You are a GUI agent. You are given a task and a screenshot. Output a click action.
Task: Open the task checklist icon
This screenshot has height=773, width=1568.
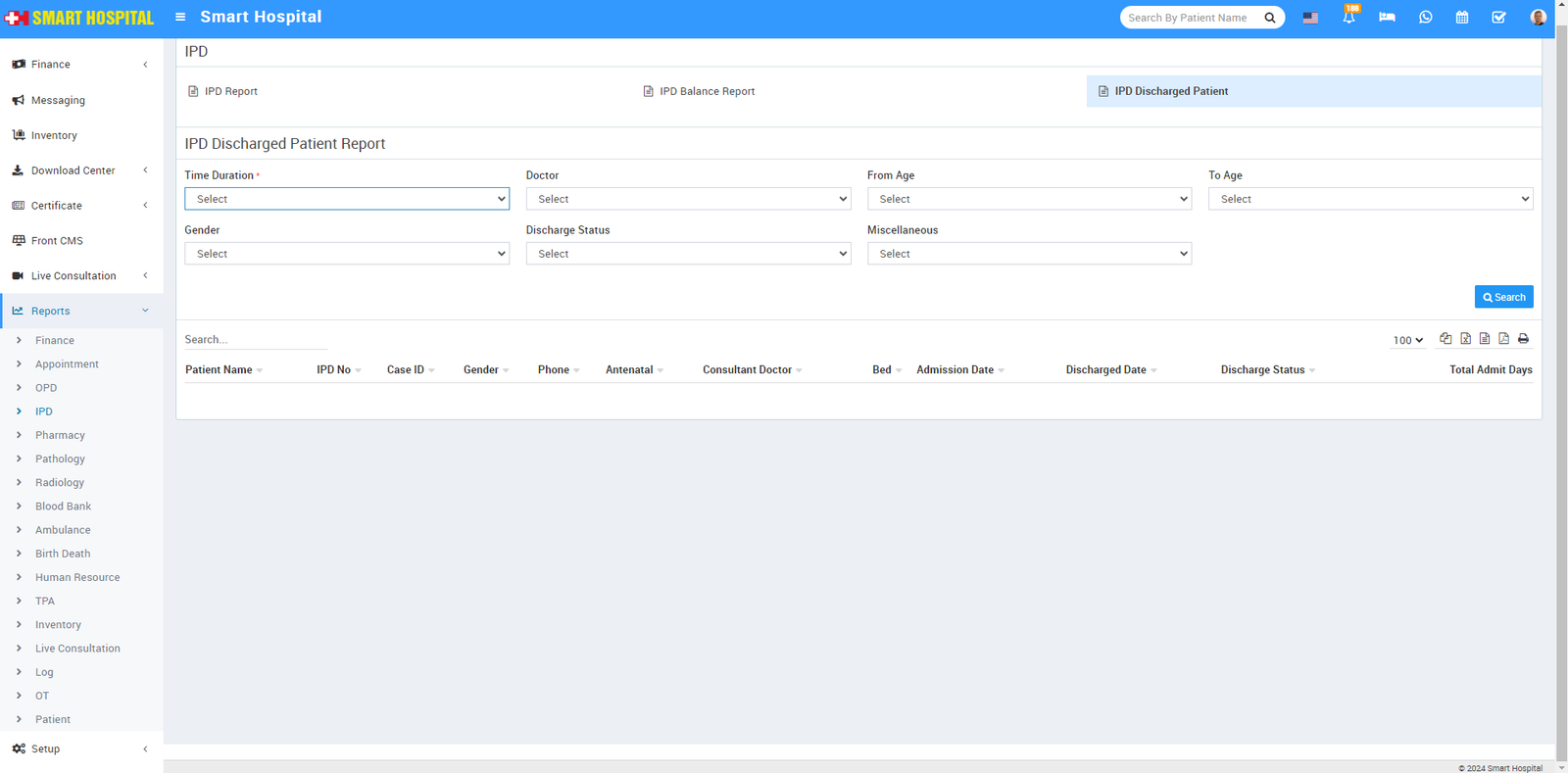click(x=1498, y=18)
